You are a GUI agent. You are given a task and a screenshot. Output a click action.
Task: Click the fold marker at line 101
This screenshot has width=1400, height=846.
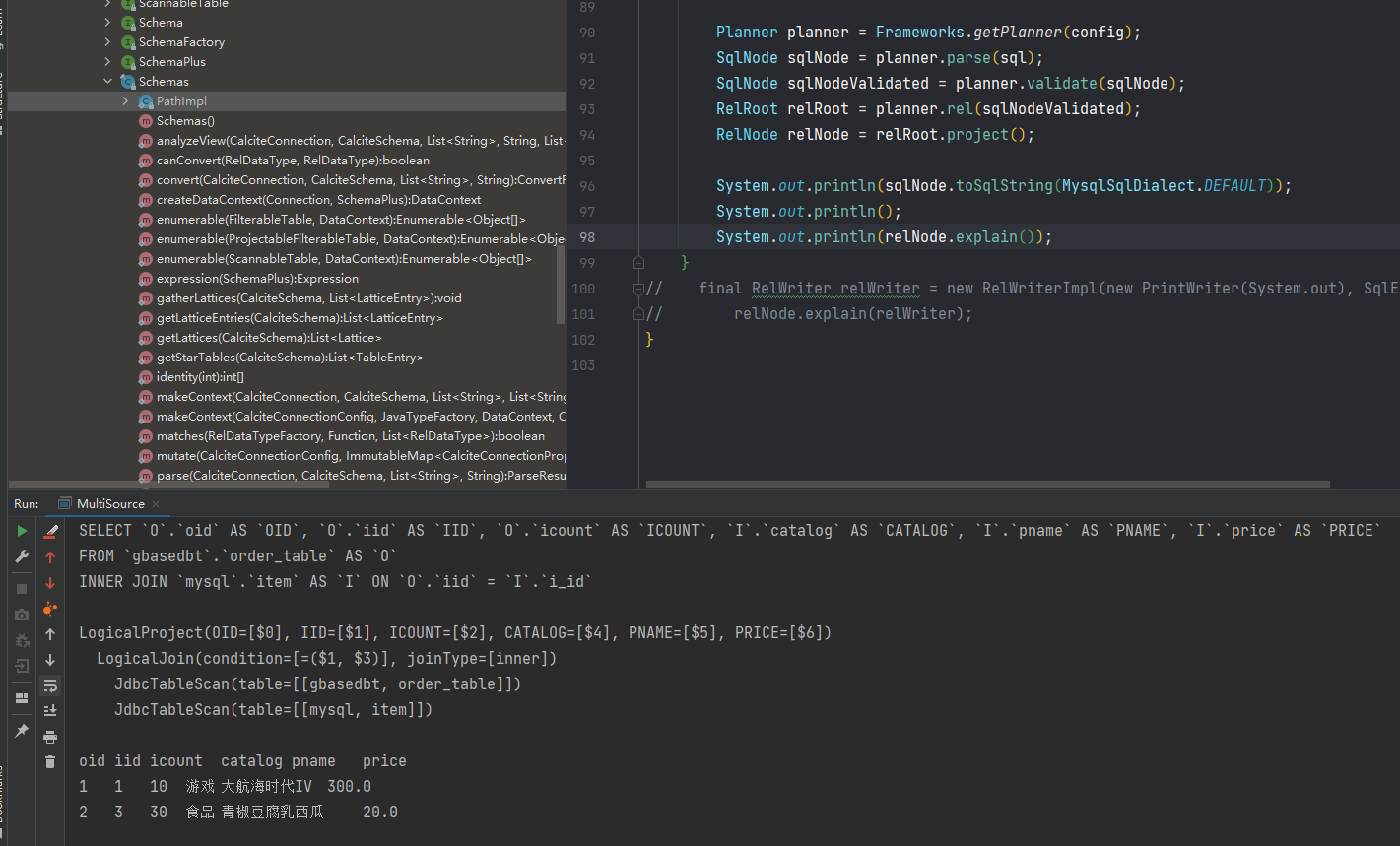[638, 314]
